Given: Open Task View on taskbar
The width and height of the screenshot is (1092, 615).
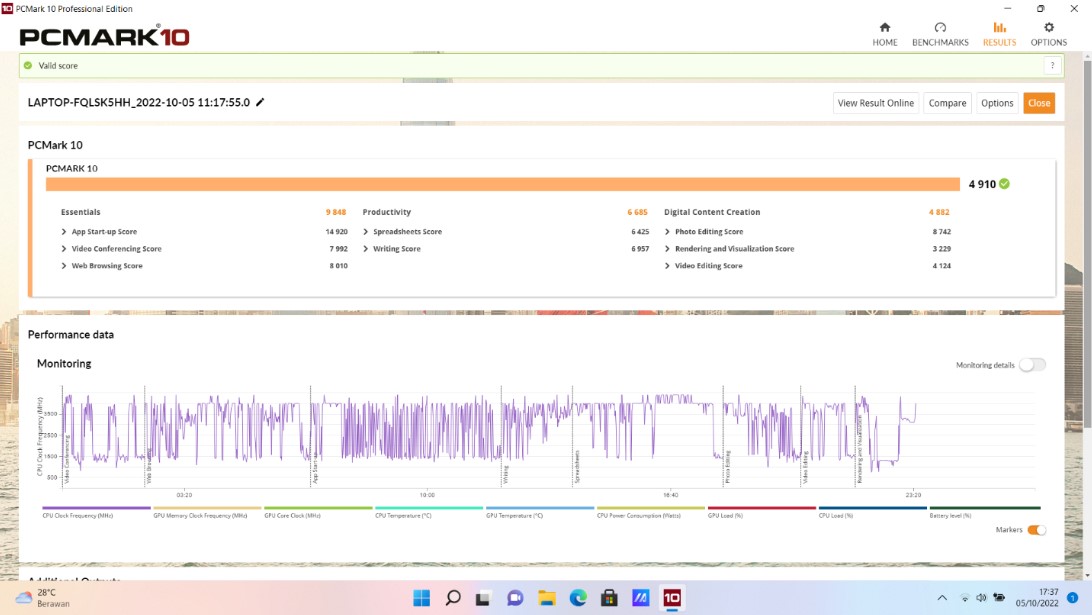Looking at the screenshot, I should (483, 598).
